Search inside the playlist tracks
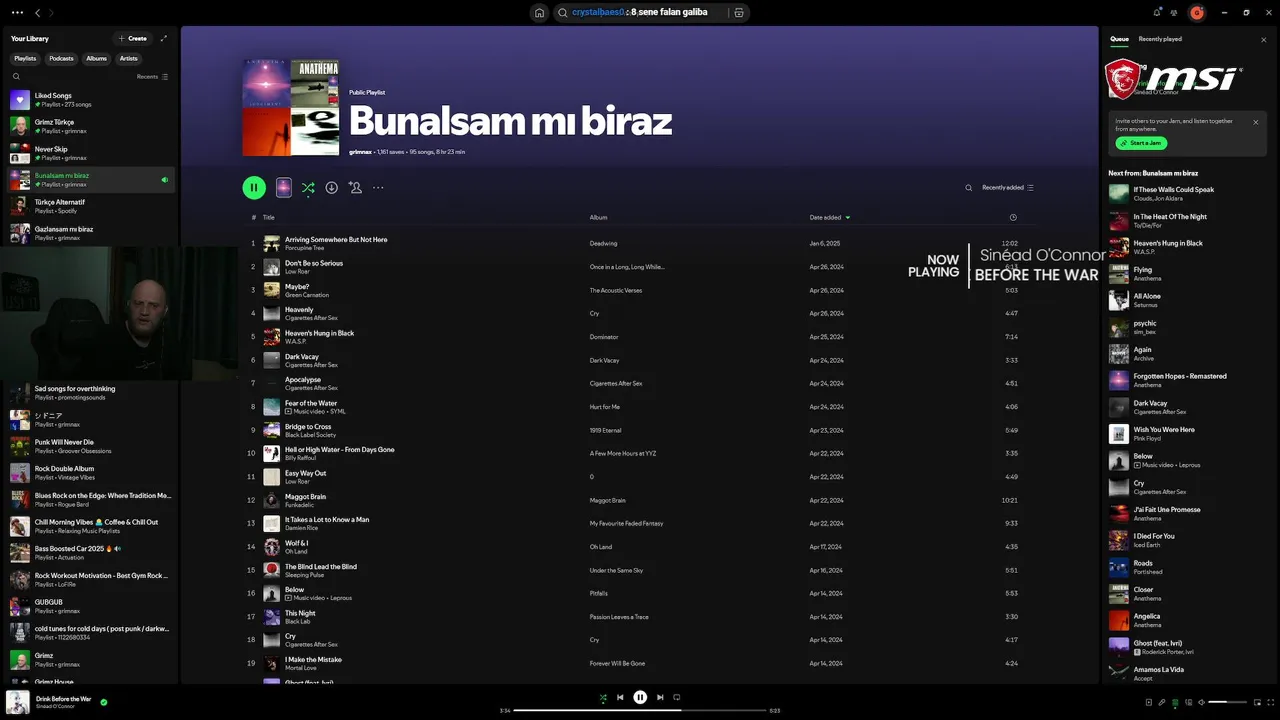The width and height of the screenshot is (1280, 720). tap(968, 187)
